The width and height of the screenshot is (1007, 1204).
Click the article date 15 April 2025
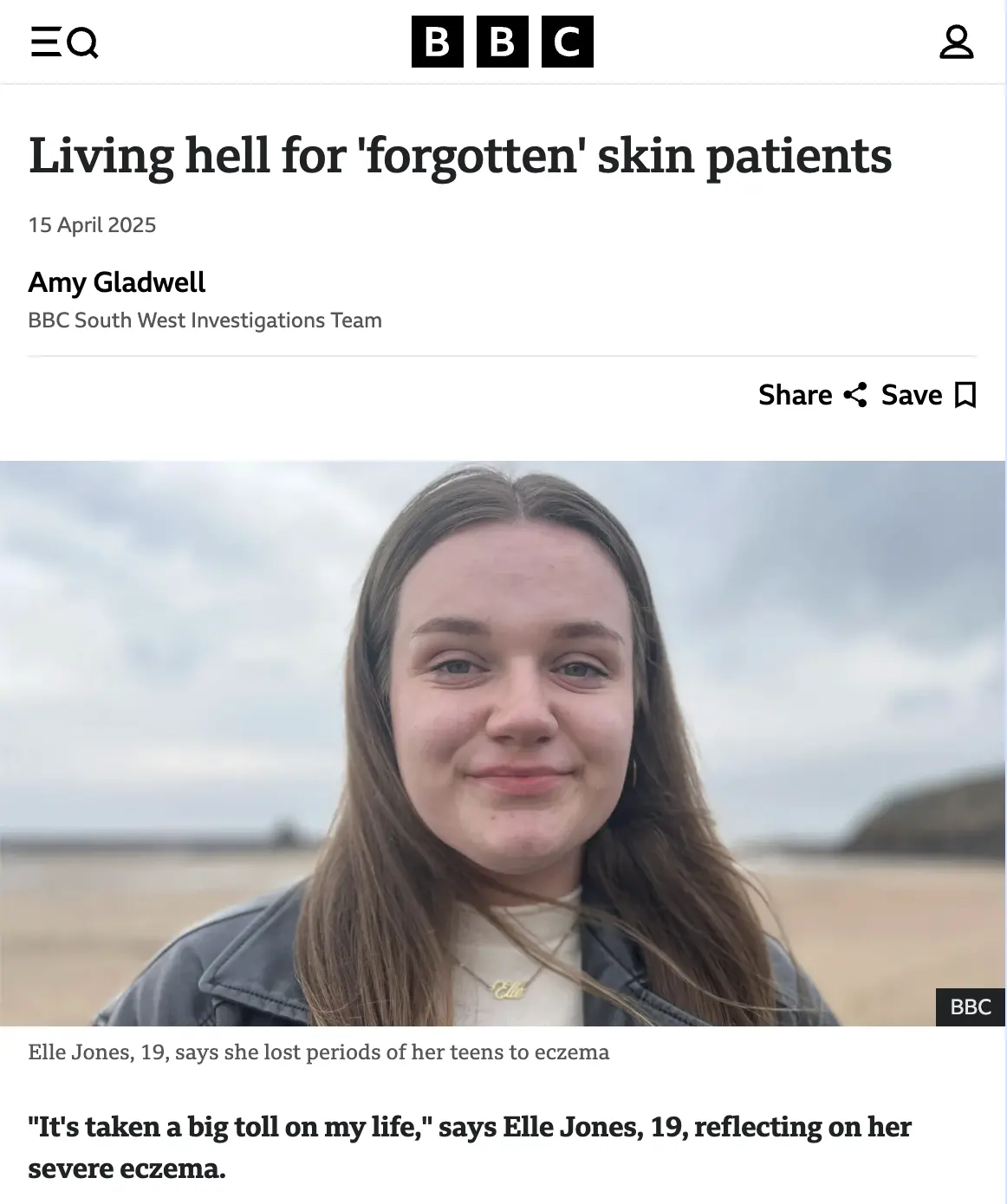click(92, 225)
